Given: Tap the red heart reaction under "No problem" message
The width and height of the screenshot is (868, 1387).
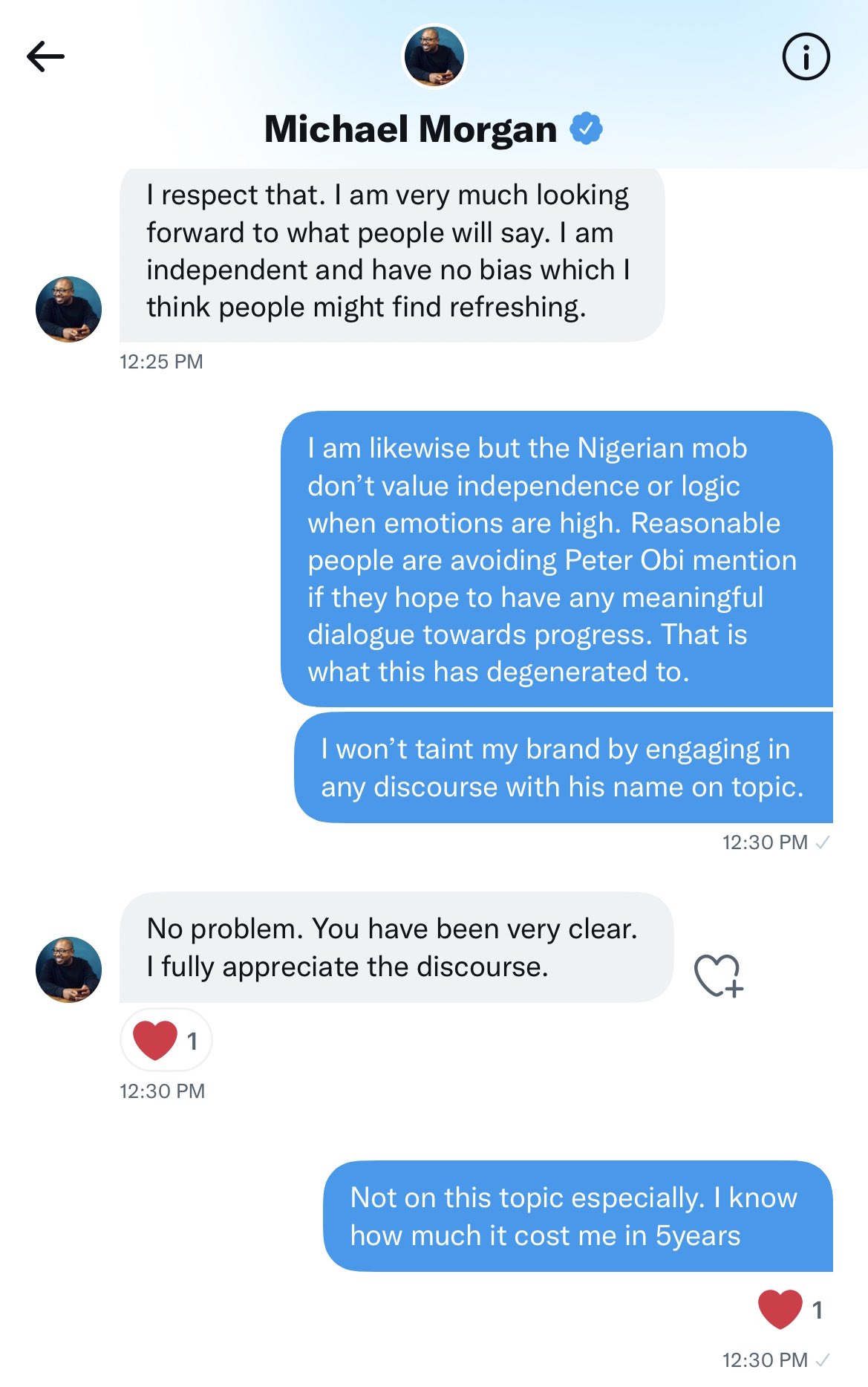Looking at the screenshot, I should [x=155, y=1040].
